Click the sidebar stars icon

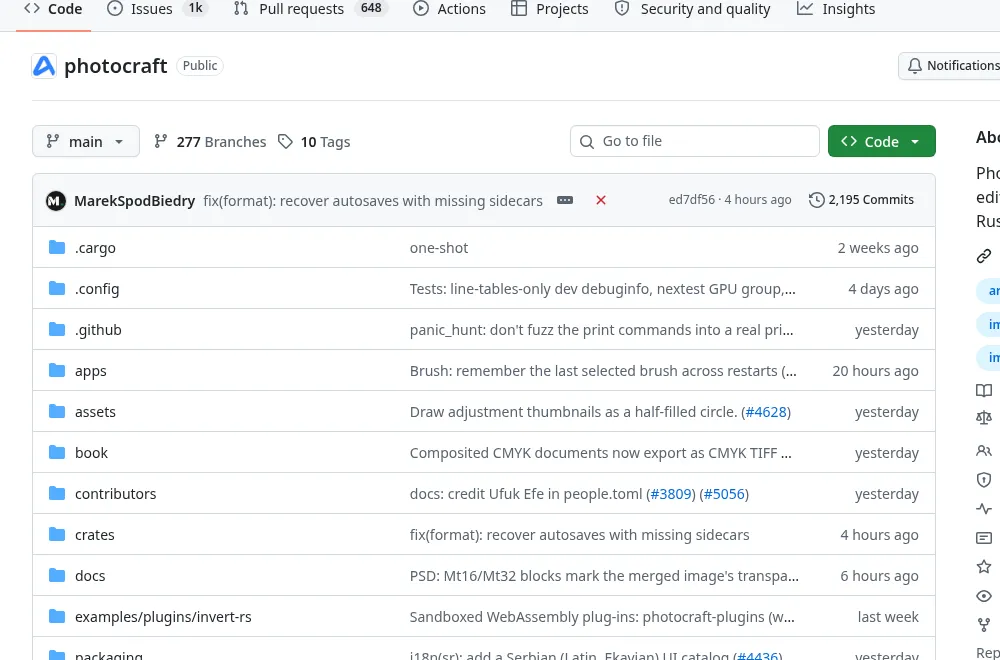[984, 566]
